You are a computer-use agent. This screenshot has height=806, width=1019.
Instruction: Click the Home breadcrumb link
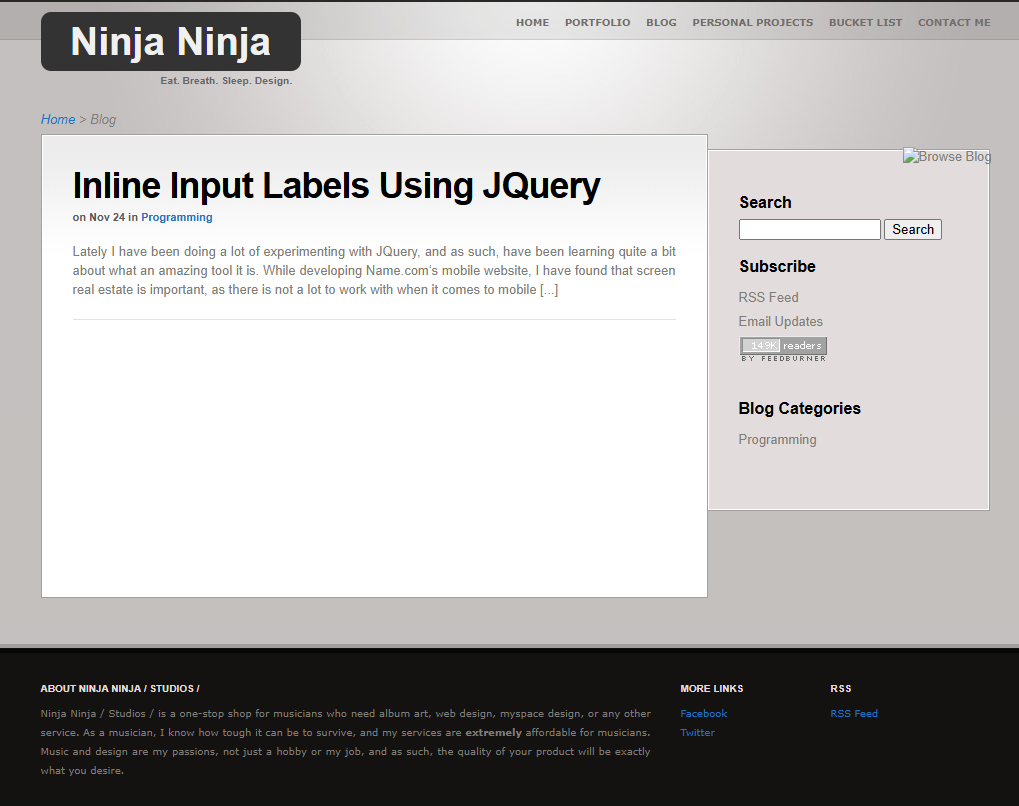click(58, 120)
